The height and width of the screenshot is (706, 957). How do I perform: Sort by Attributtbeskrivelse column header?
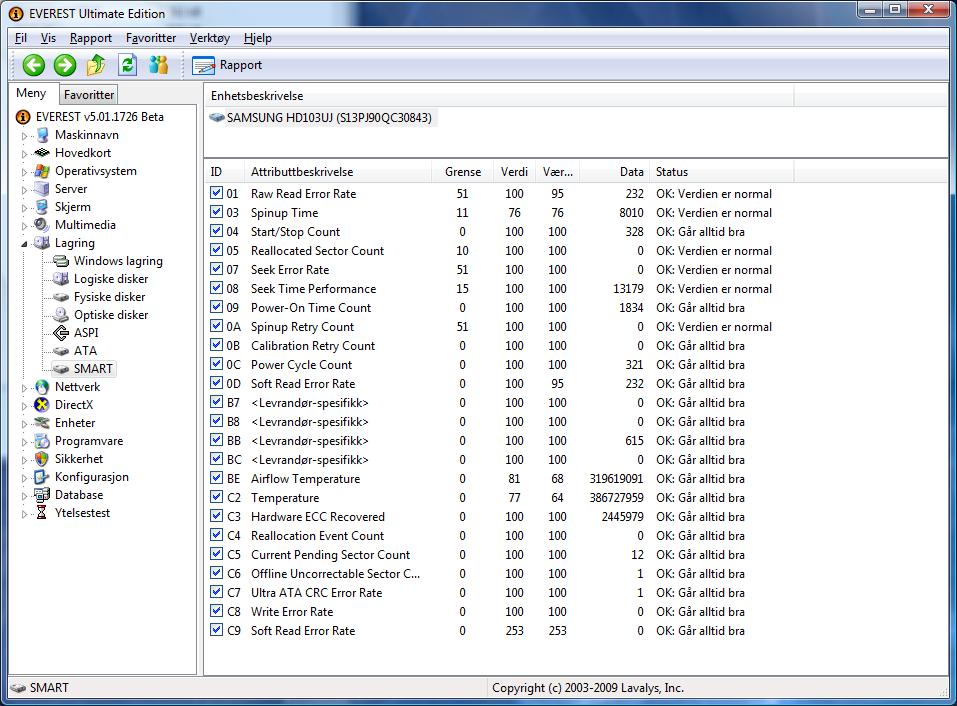[338, 172]
